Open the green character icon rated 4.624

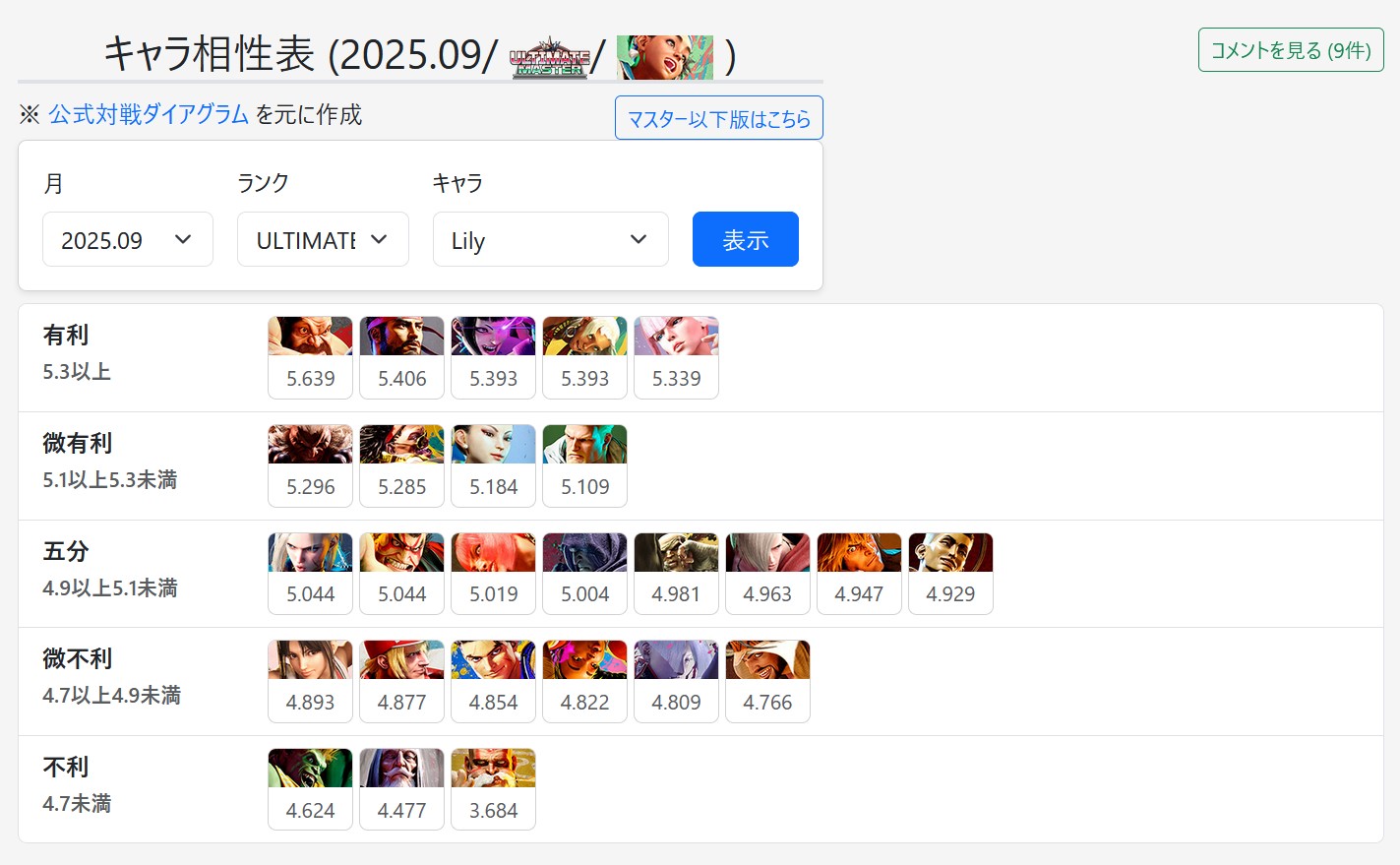310,789
